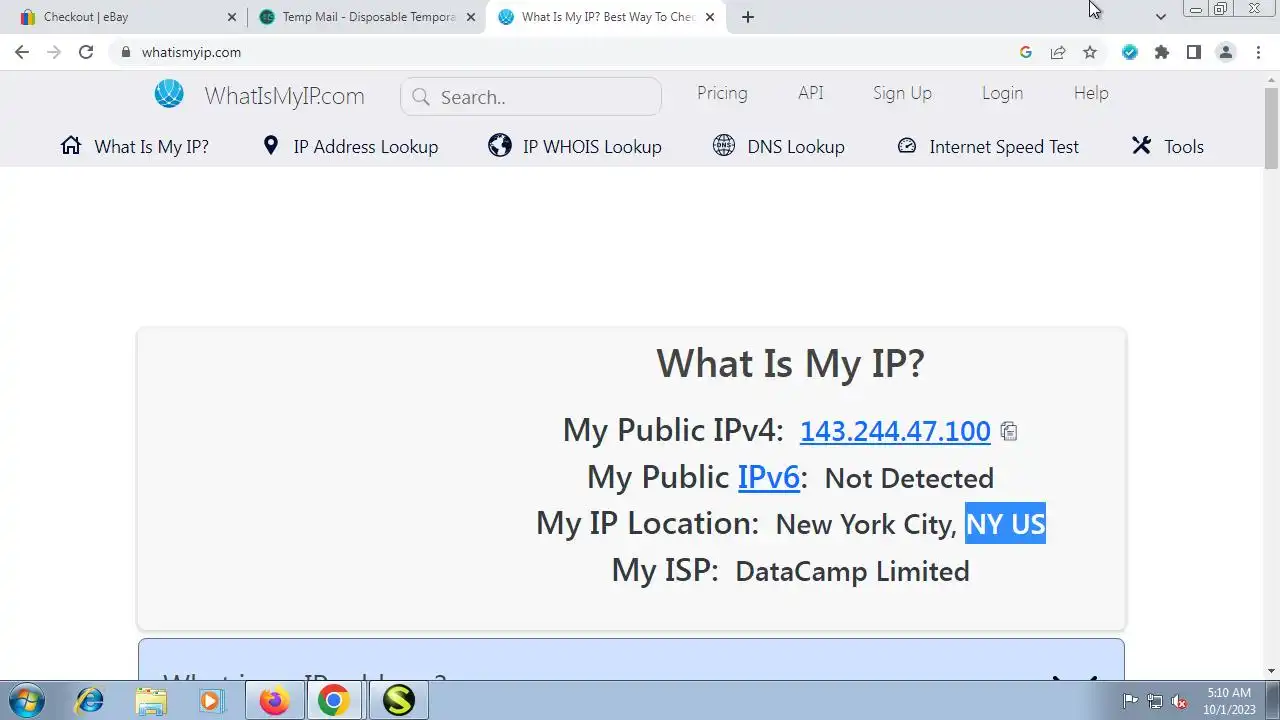Click the WhatIsMyIP.com globe logo
The width and height of the screenshot is (1280, 720).
click(x=169, y=94)
